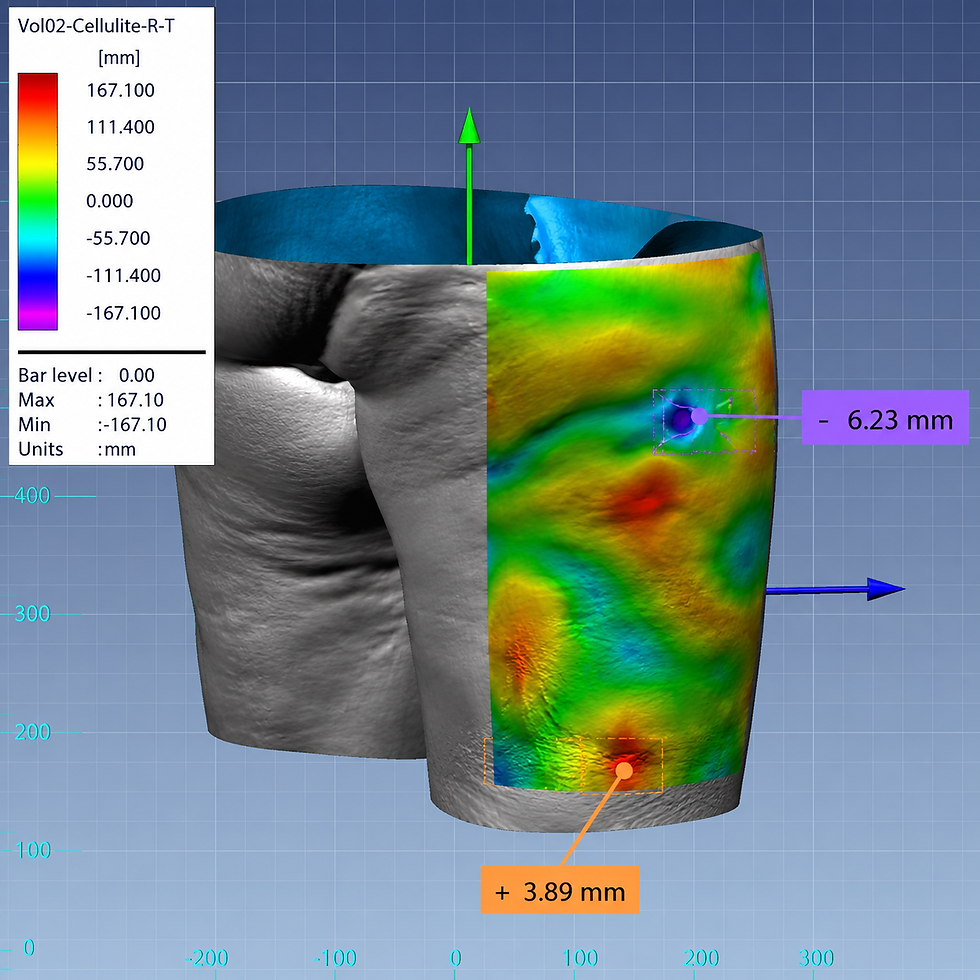Click the 0.000 legend value
The width and height of the screenshot is (980, 980).
[x=109, y=201]
